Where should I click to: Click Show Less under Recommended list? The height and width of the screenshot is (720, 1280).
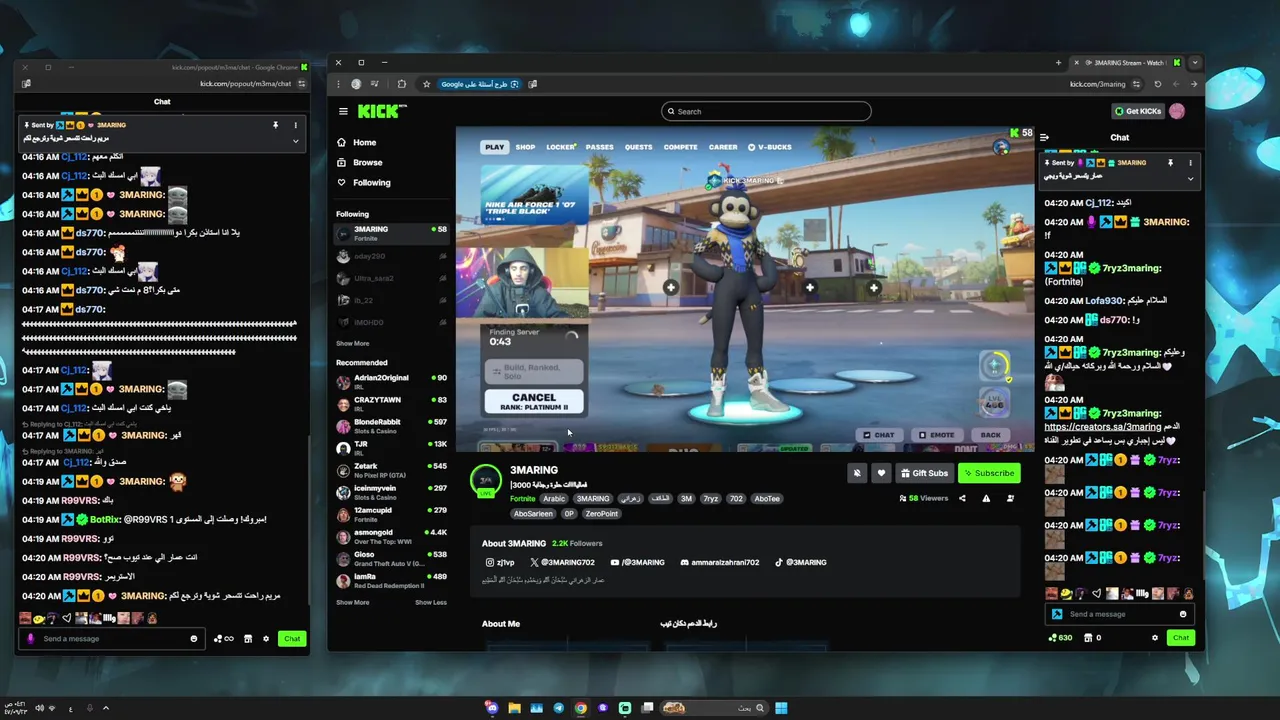click(431, 602)
